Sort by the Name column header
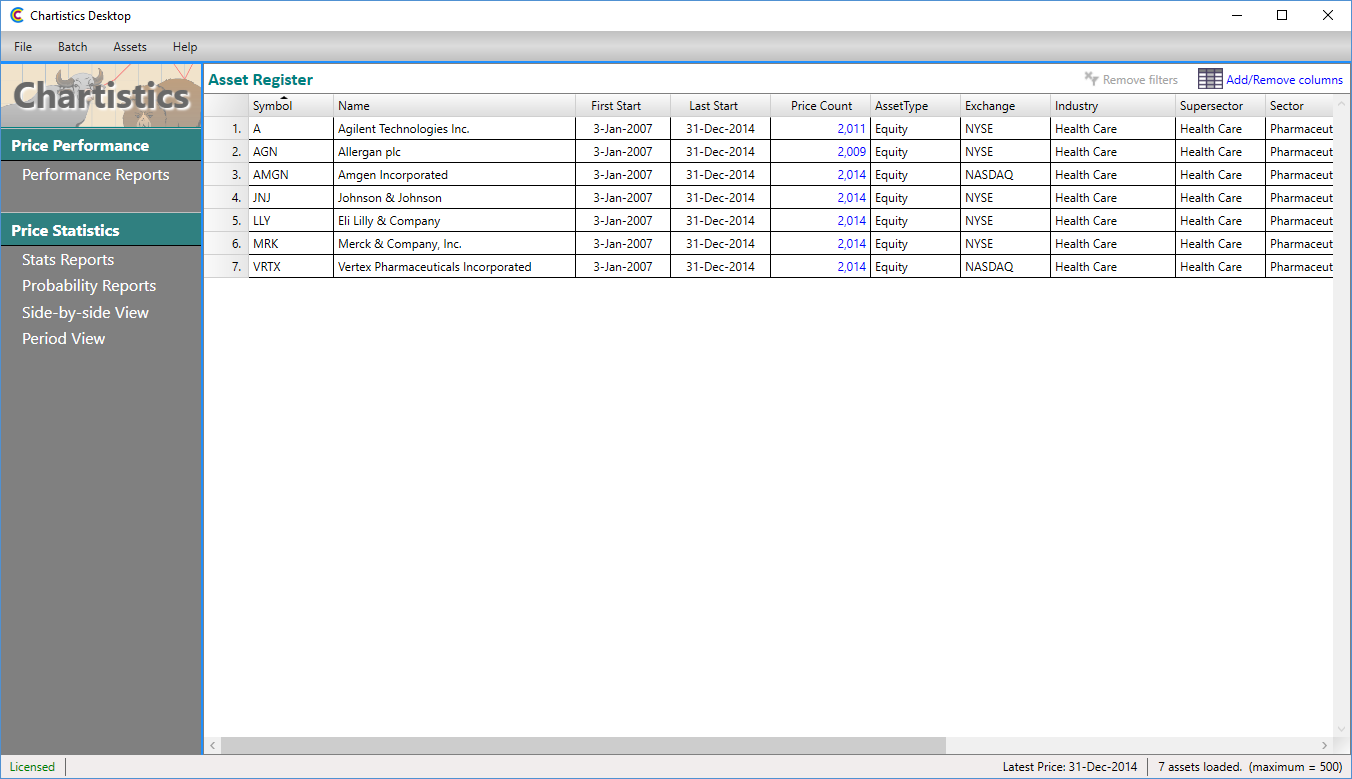The width and height of the screenshot is (1352, 779). click(x=455, y=106)
